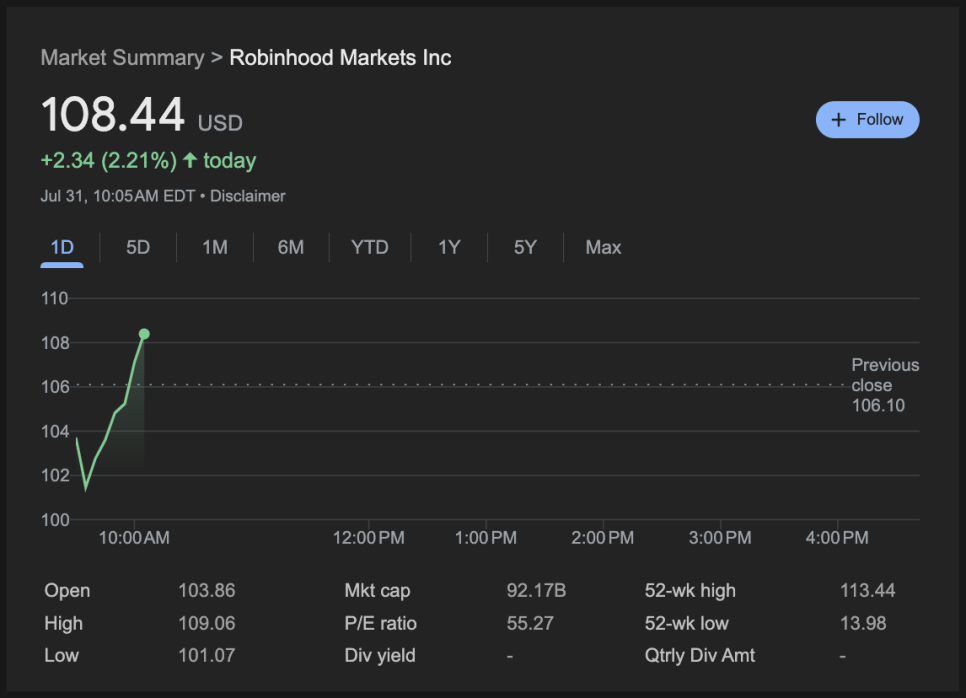The height and width of the screenshot is (698, 966).
Task: Click the 2:00 PM time axis label
Action: (x=603, y=538)
